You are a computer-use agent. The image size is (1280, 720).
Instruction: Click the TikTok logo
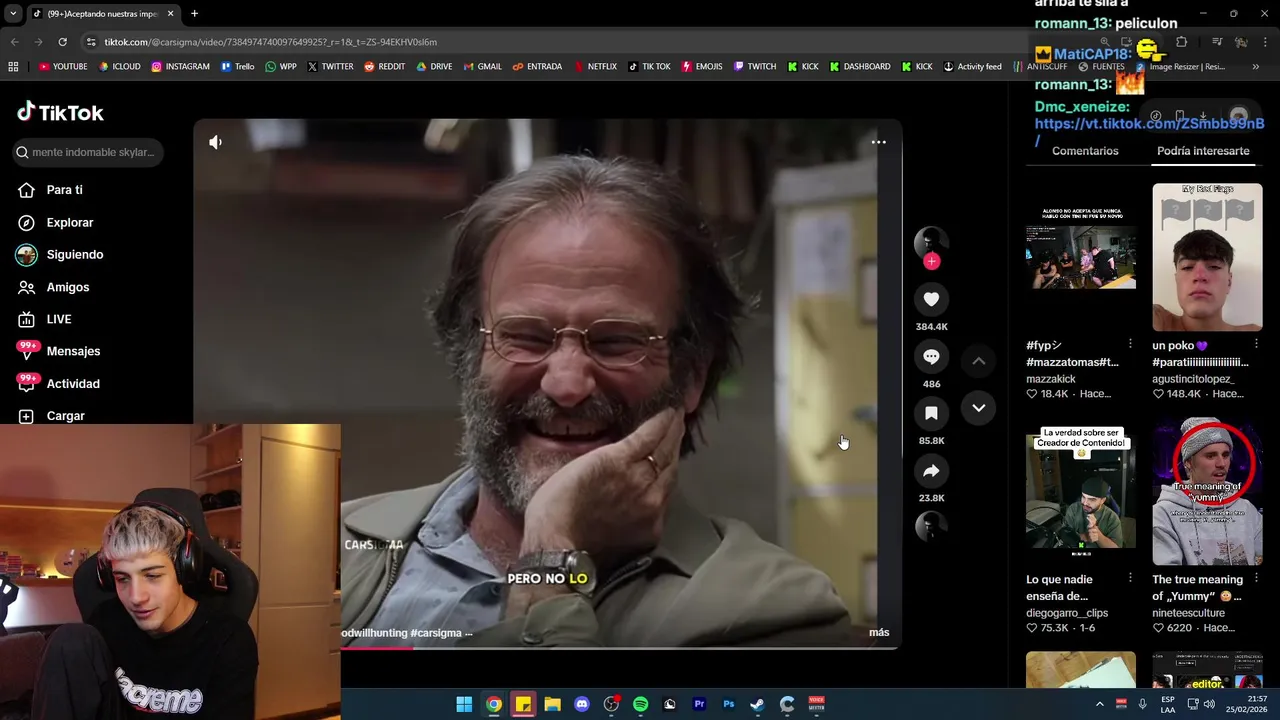click(x=60, y=112)
